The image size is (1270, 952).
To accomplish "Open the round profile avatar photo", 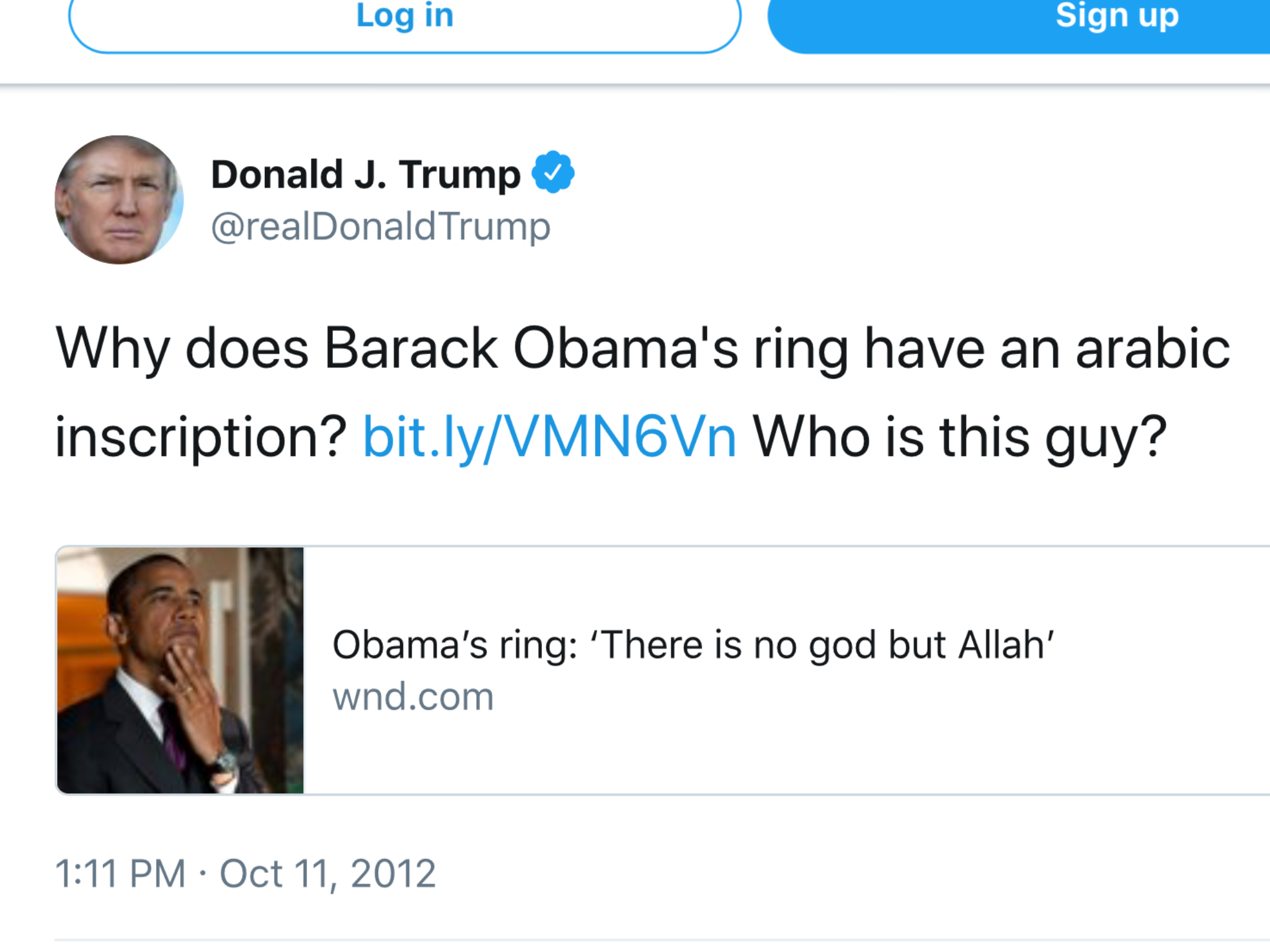I will pyautogui.click(x=119, y=200).
